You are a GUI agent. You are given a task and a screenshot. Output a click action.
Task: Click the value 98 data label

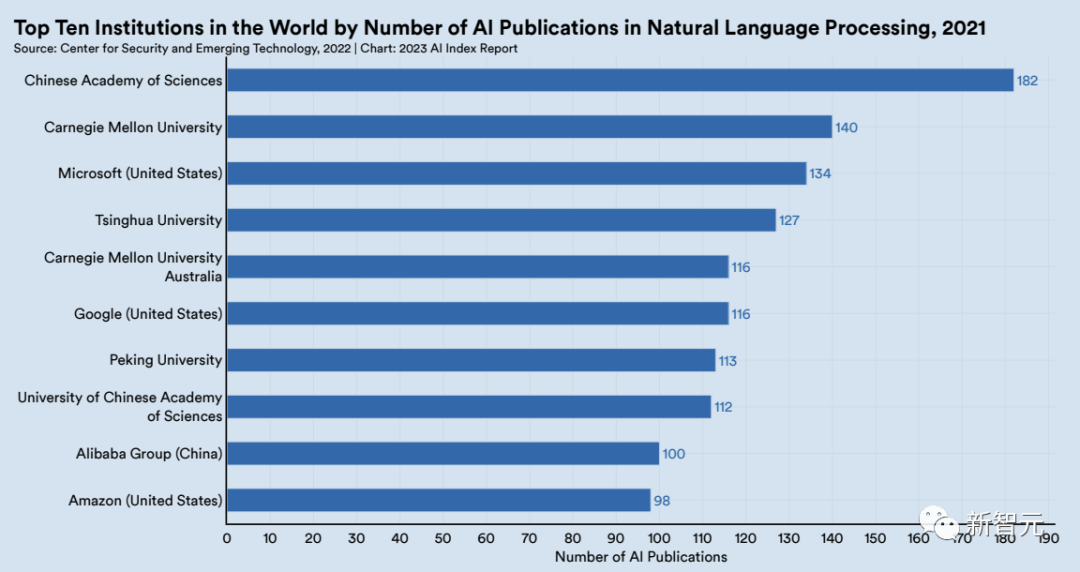coord(662,501)
